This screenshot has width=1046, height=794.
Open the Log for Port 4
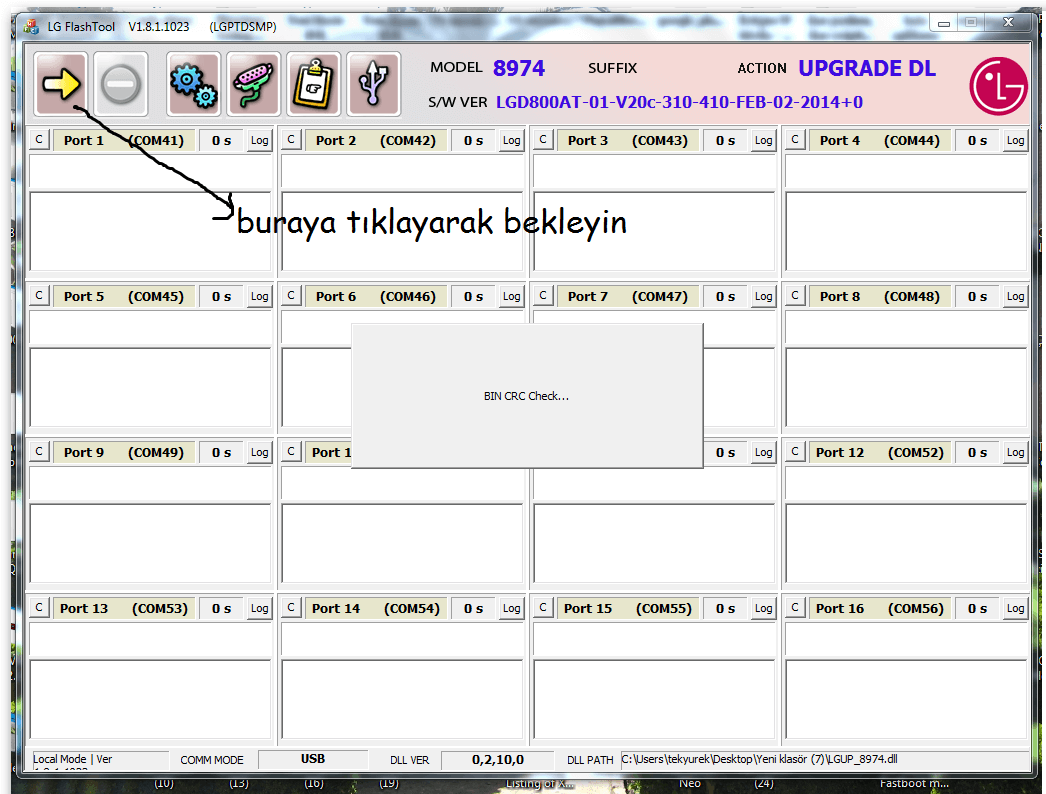(x=1015, y=141)
